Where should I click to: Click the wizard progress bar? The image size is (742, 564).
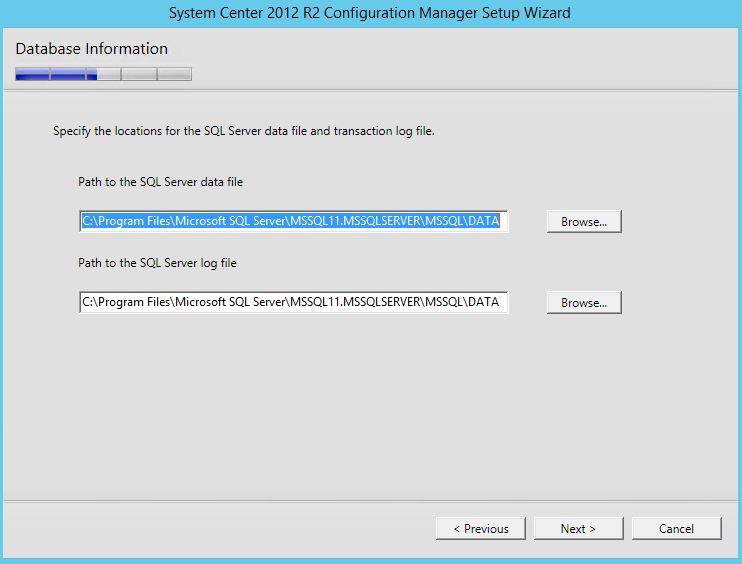pos(103,74)
